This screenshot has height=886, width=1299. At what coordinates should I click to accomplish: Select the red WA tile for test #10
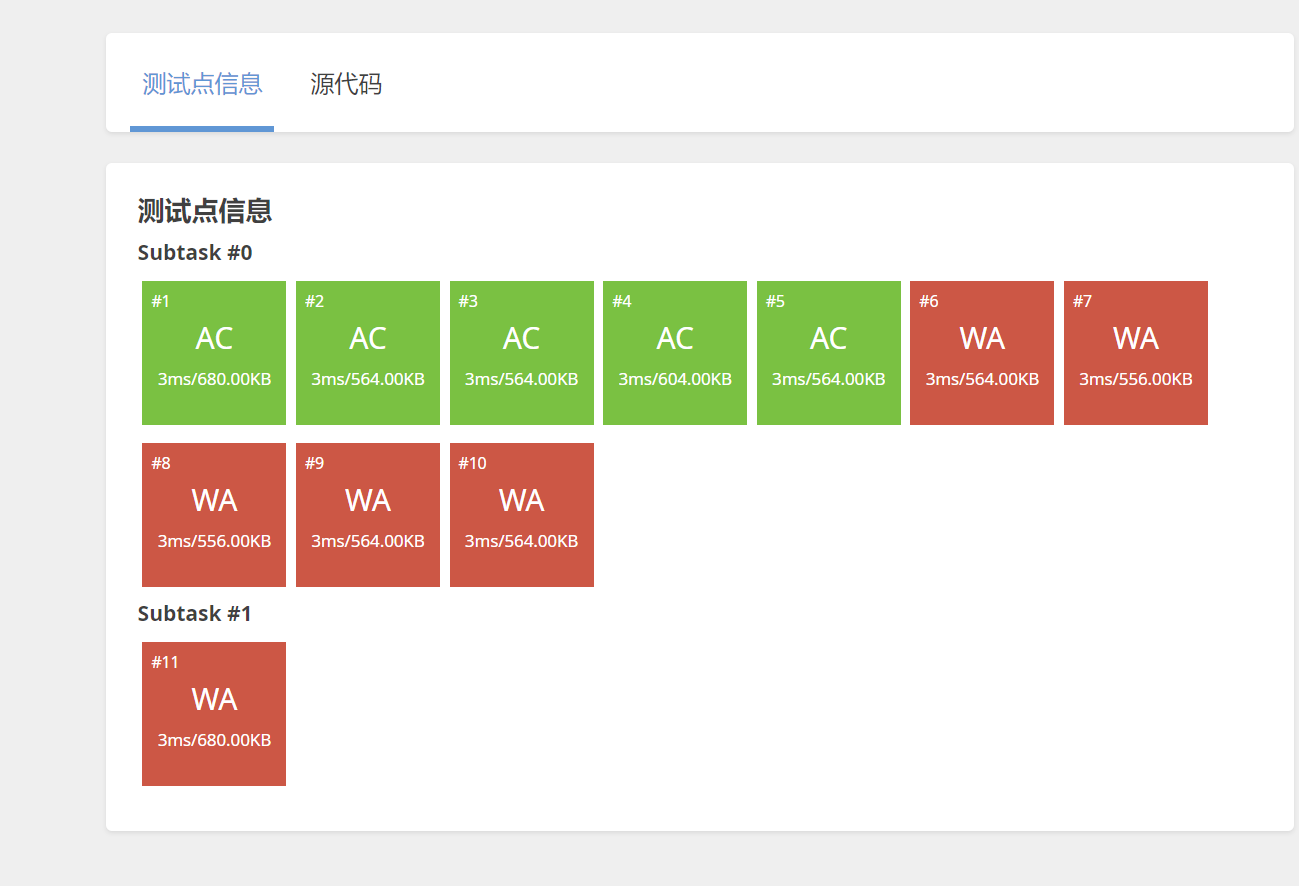pyautogui.click(x=522, y=515)
